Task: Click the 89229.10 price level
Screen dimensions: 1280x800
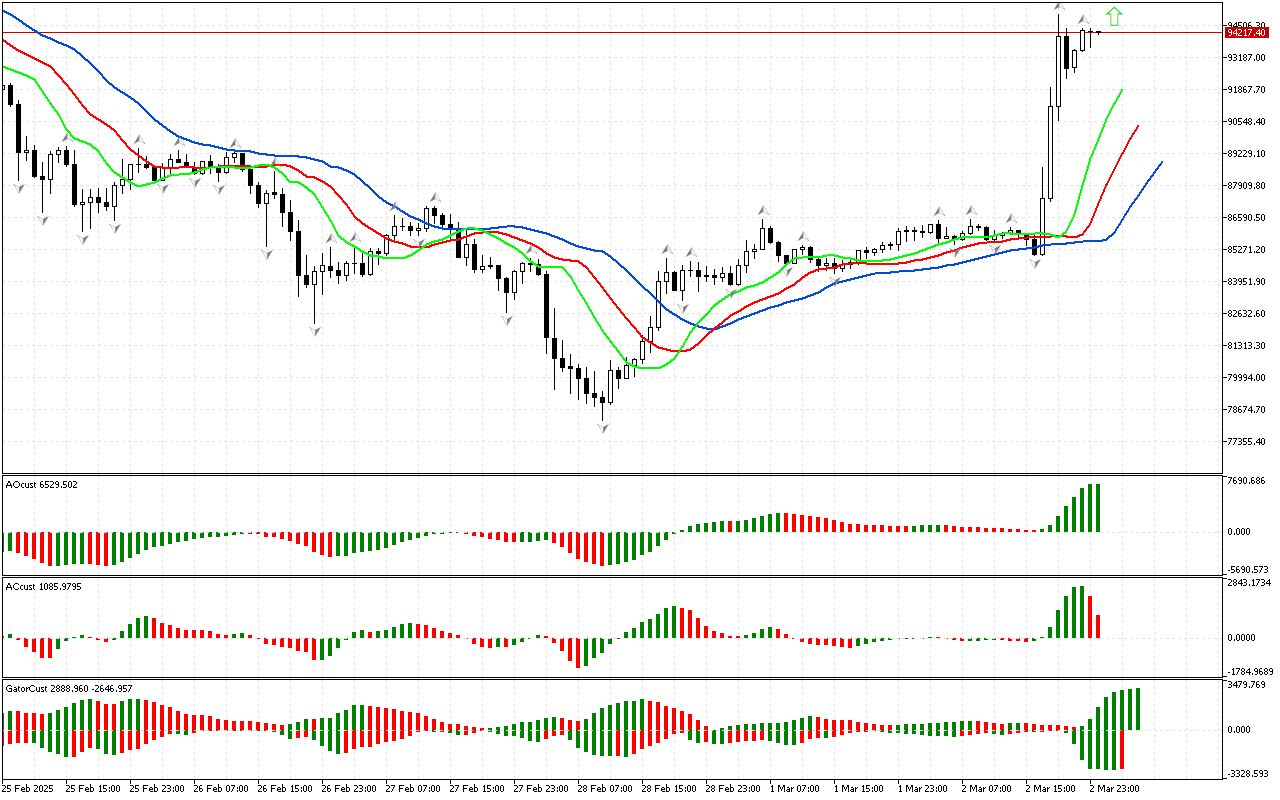Action: pyautogui.click(x=1246, y=154)
